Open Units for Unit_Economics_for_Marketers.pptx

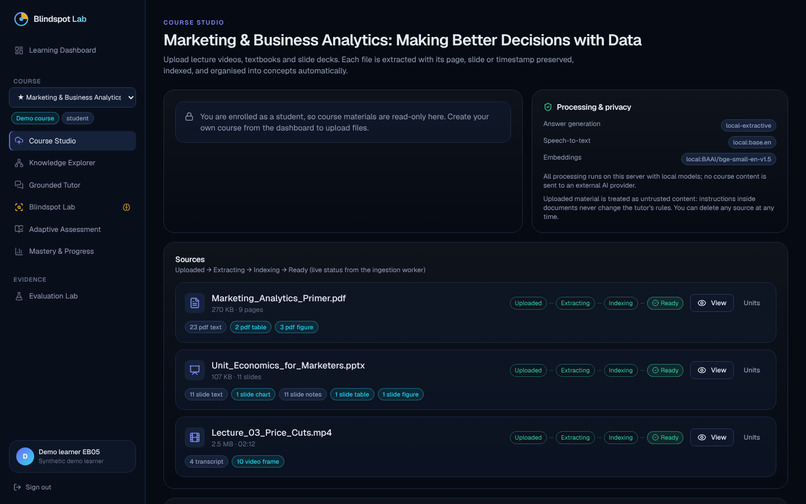click(x=752, y=370)
